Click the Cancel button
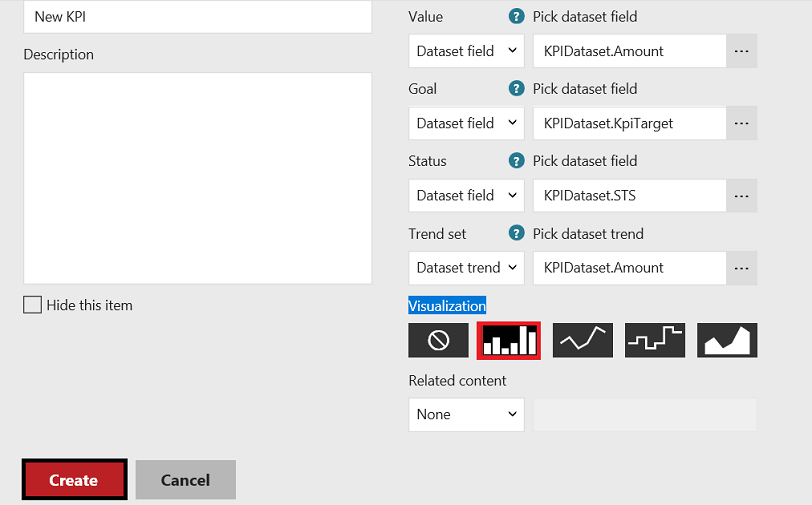This screenshot has height=505, width=812. 186,480
